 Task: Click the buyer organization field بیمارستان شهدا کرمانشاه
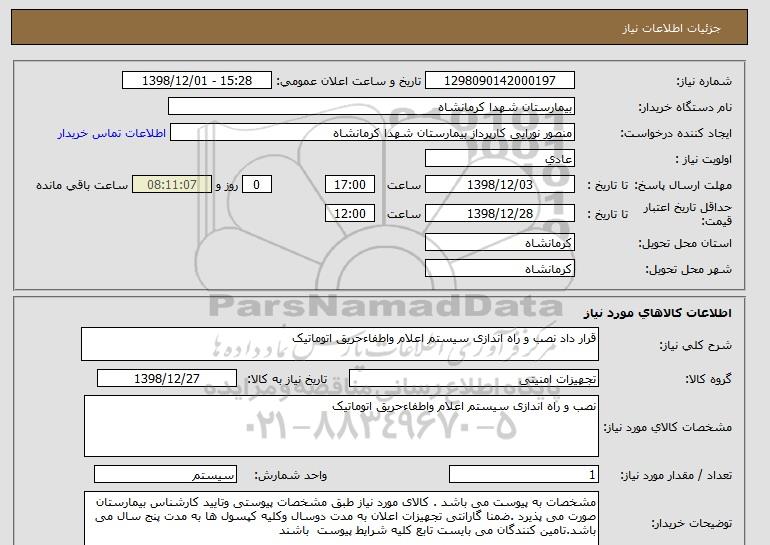371,107
